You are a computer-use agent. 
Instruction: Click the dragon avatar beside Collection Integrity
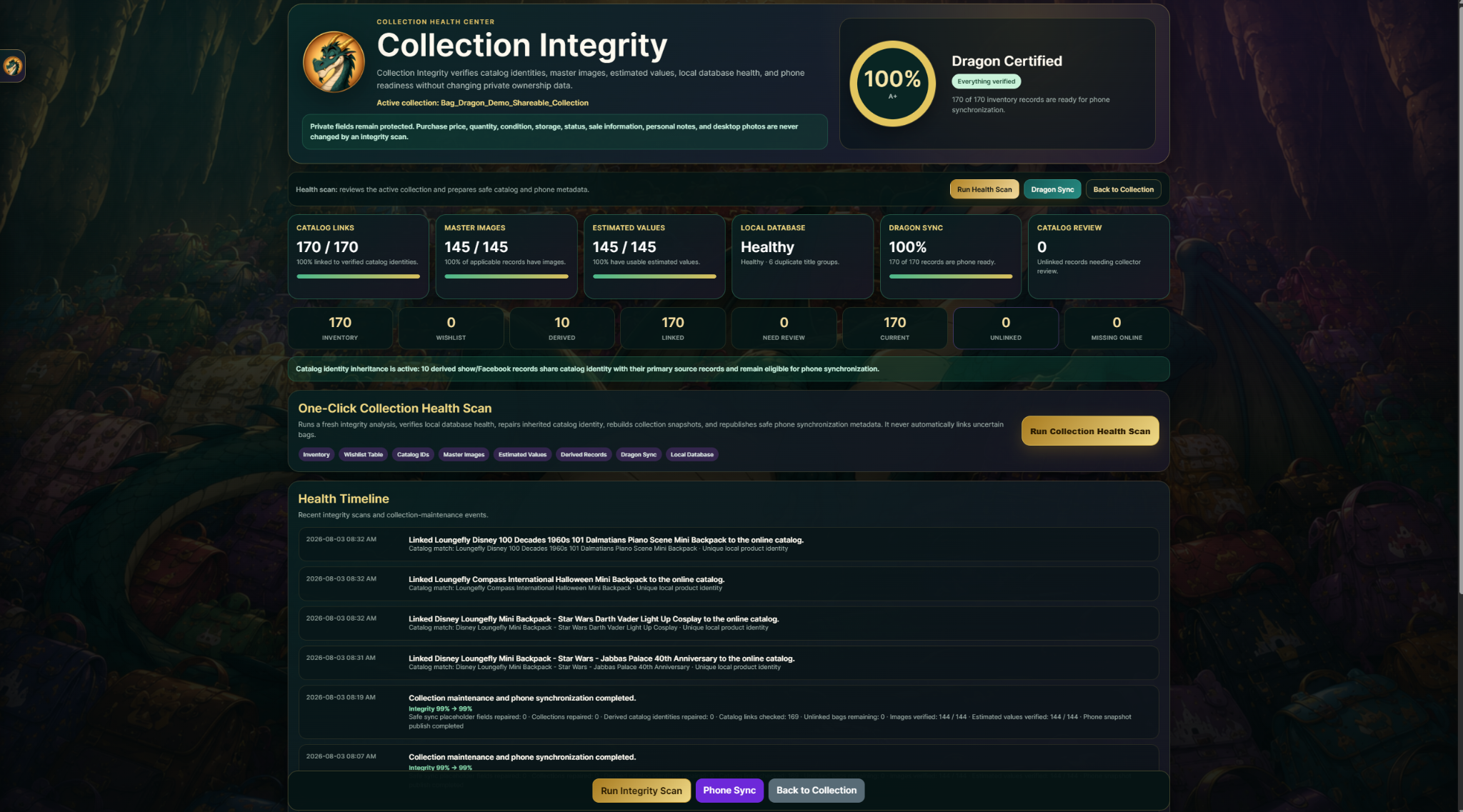[334, 62]
